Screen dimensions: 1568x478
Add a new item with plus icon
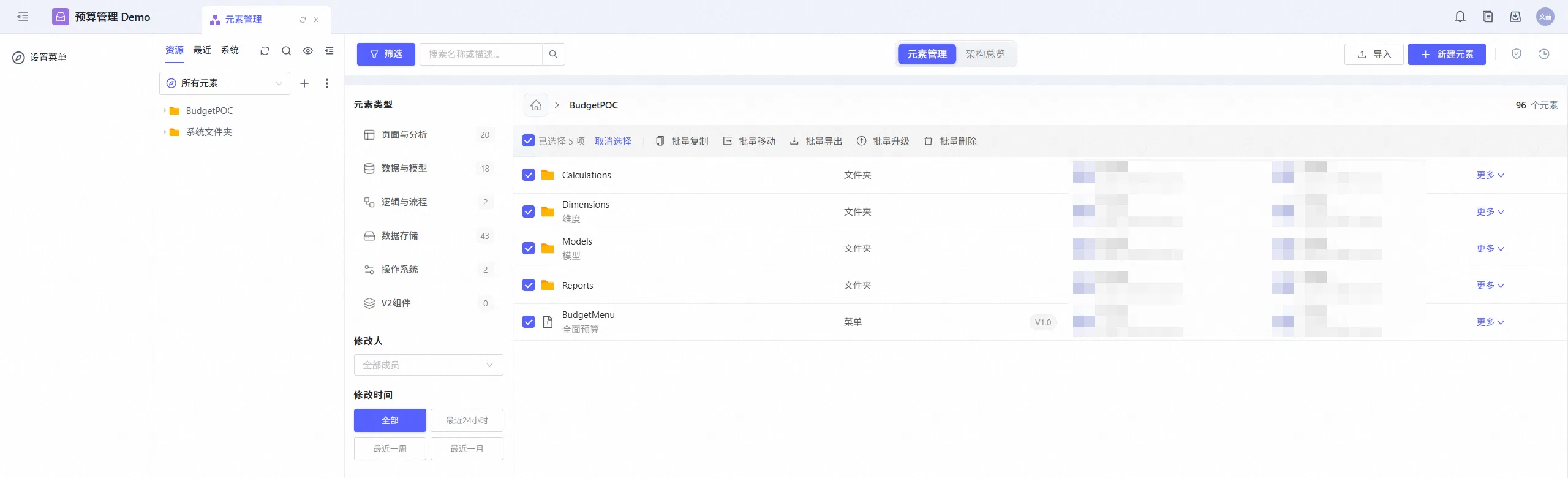(x=304, y=83)
